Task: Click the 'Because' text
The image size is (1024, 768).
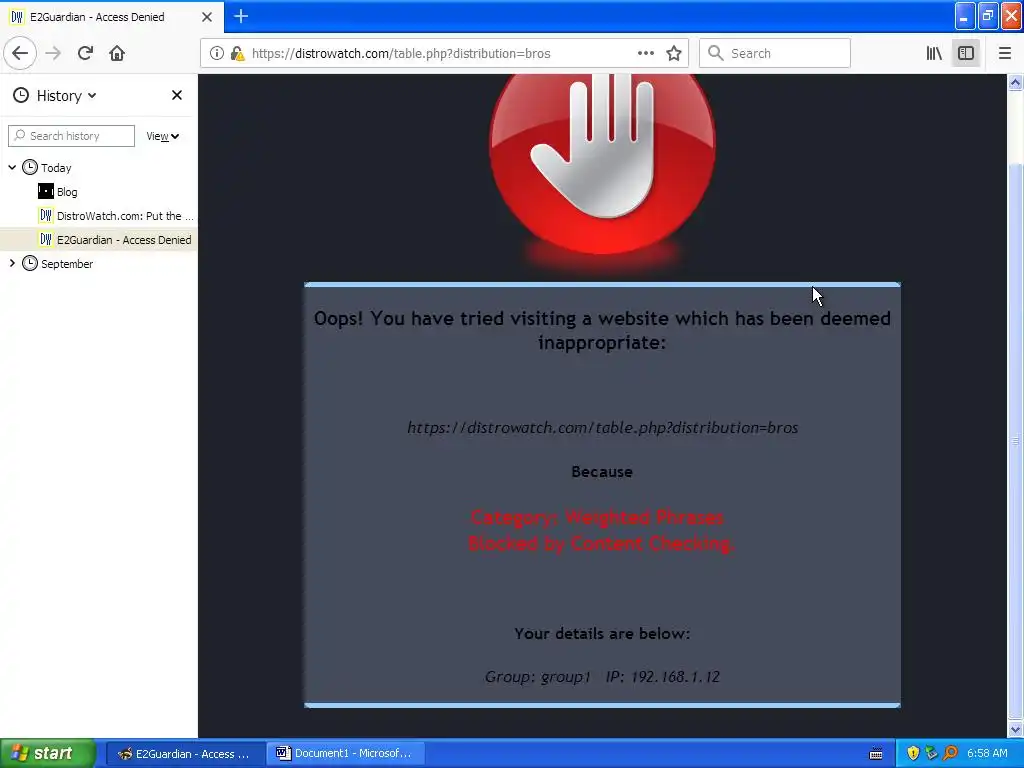Action: point(602,472)
